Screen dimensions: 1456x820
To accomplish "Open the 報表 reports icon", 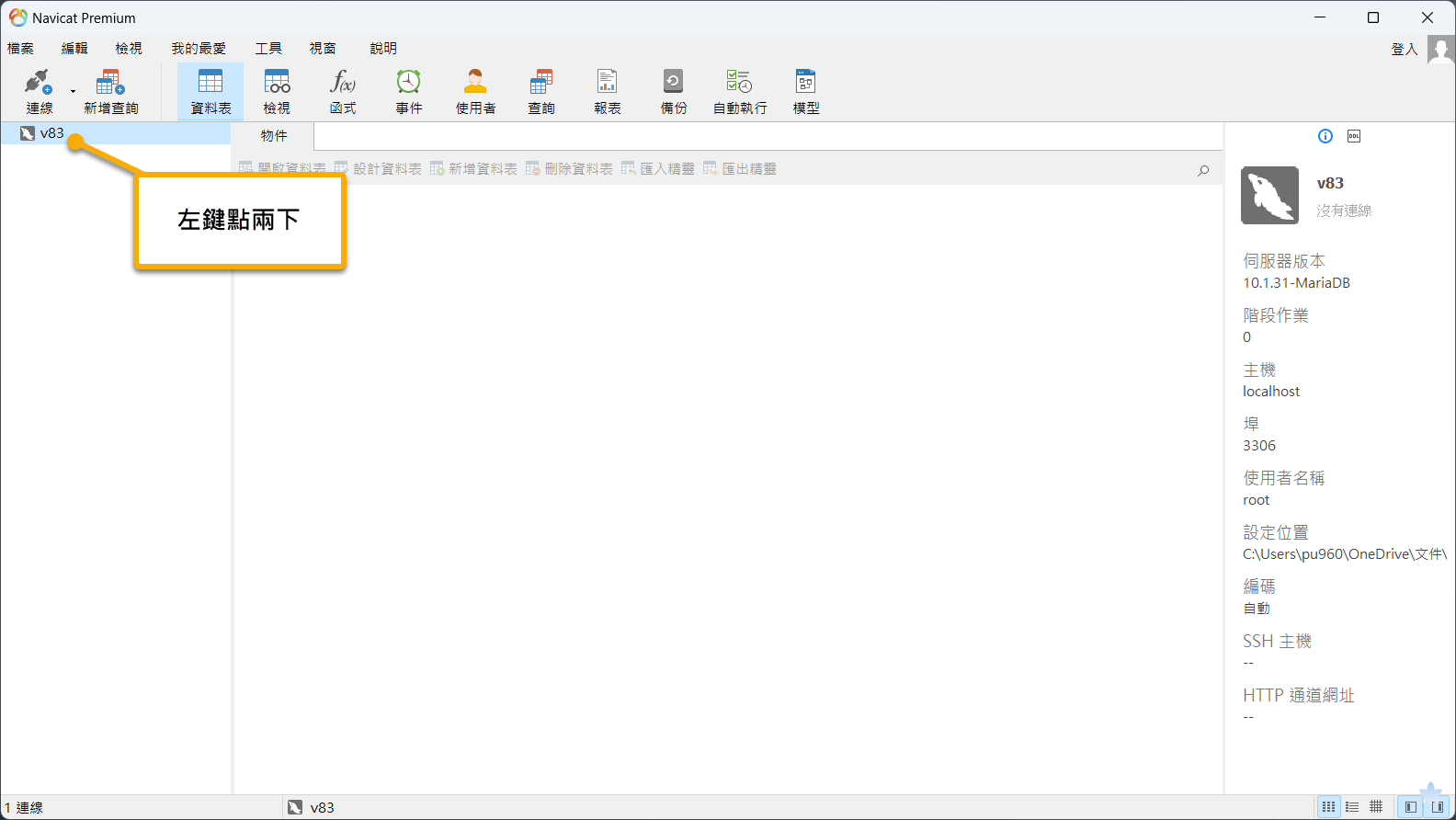I will [608, 91].
